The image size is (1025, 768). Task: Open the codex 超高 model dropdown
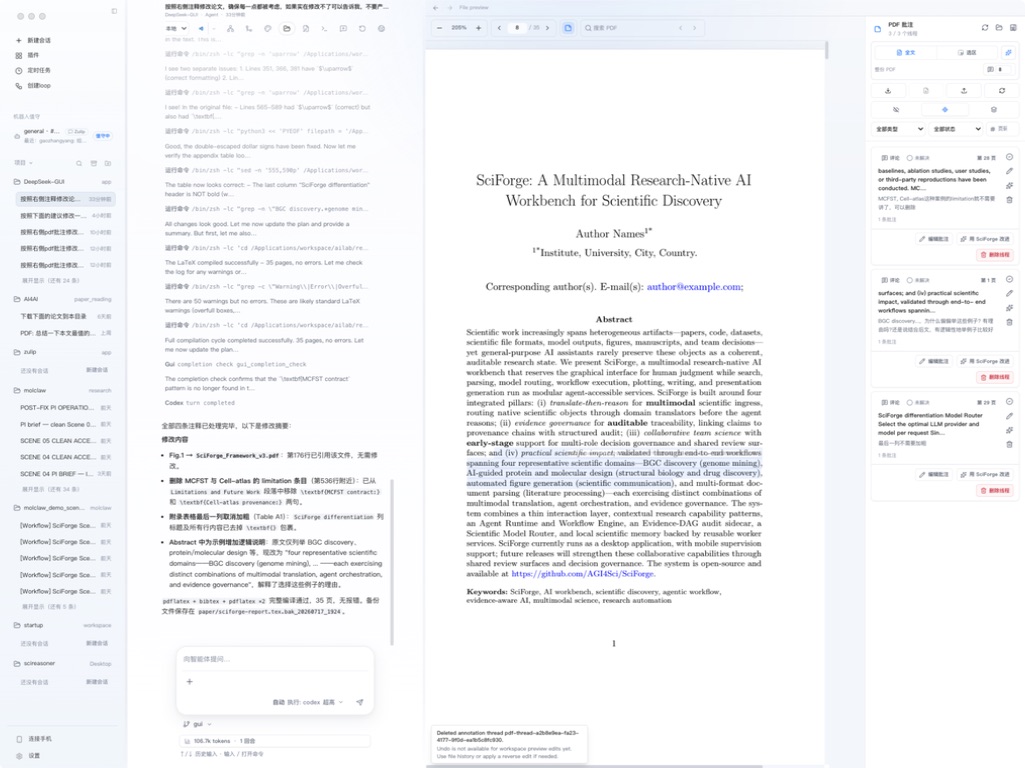click(x=307, y=702)
